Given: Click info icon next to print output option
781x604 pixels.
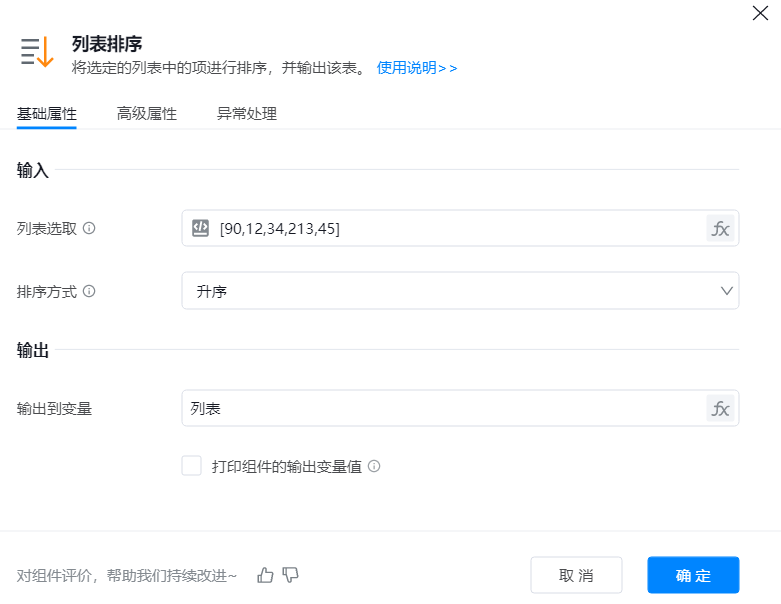Looking at the screenshot, I should 374,466.
